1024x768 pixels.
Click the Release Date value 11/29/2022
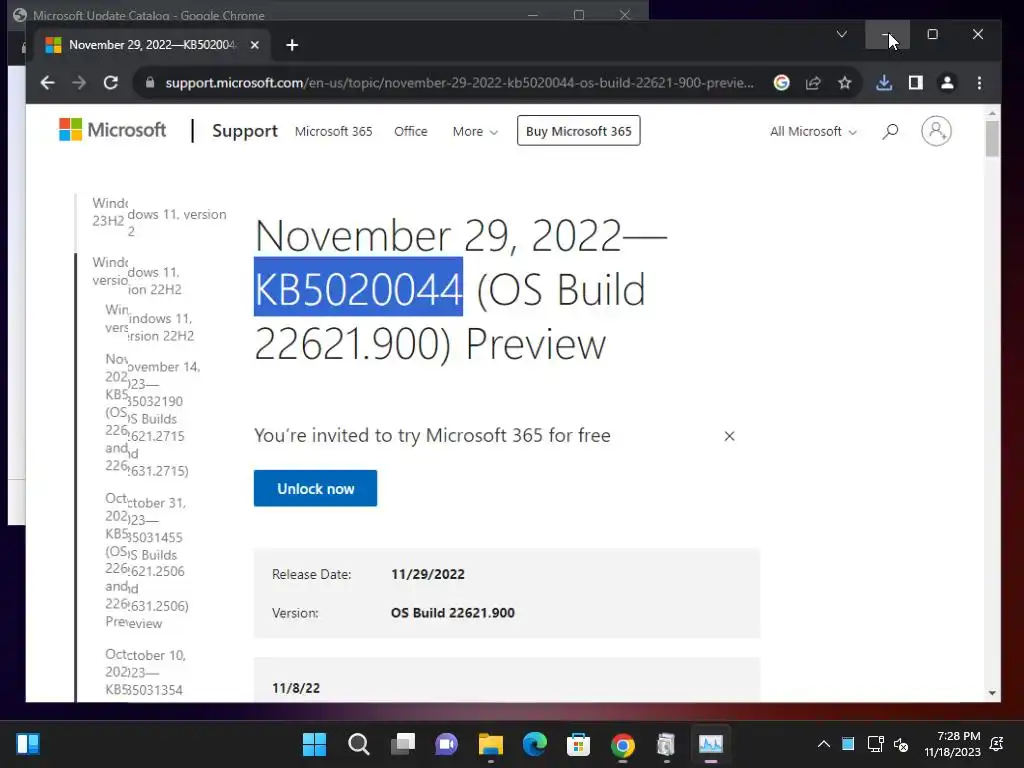click(428, 574)
